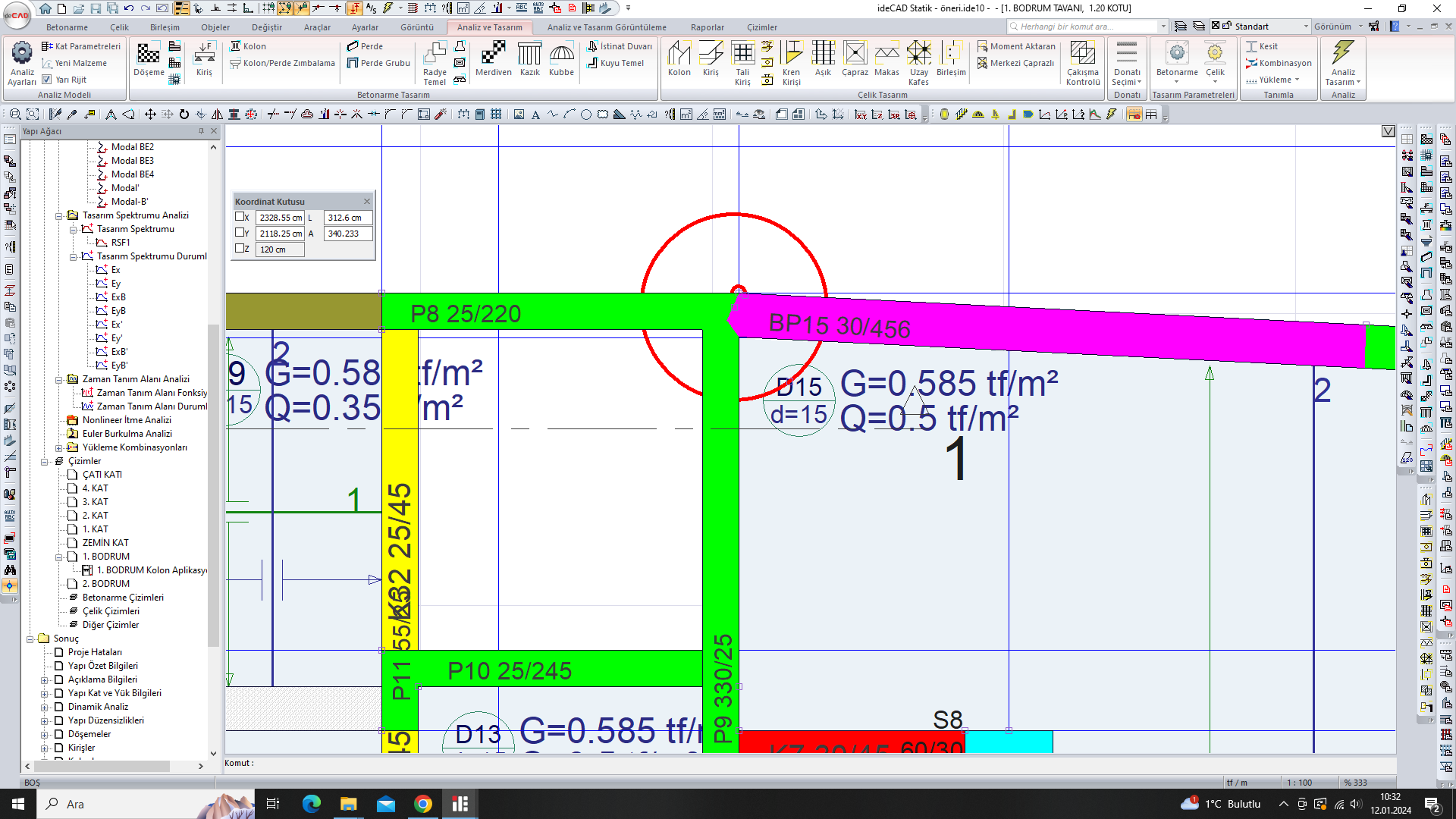Open the Donatı Seçimi dropdown

pyautogui.click(x=1127, y=77)
